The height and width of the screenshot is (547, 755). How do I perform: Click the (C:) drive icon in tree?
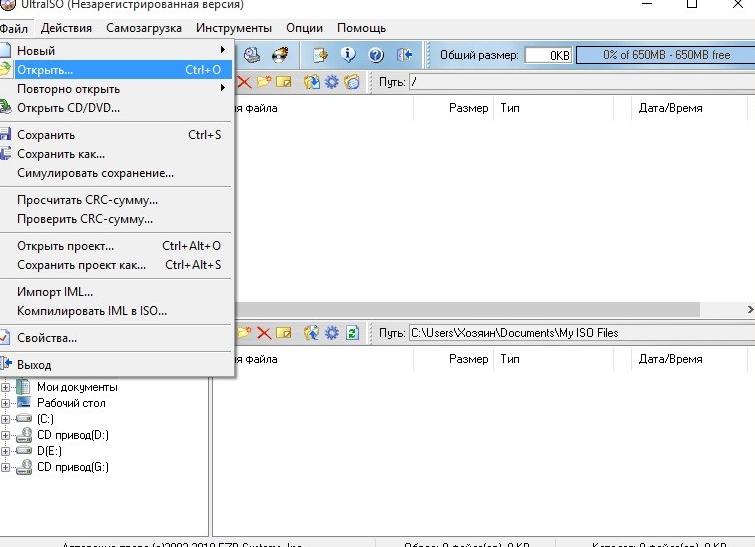click(23, 418)
